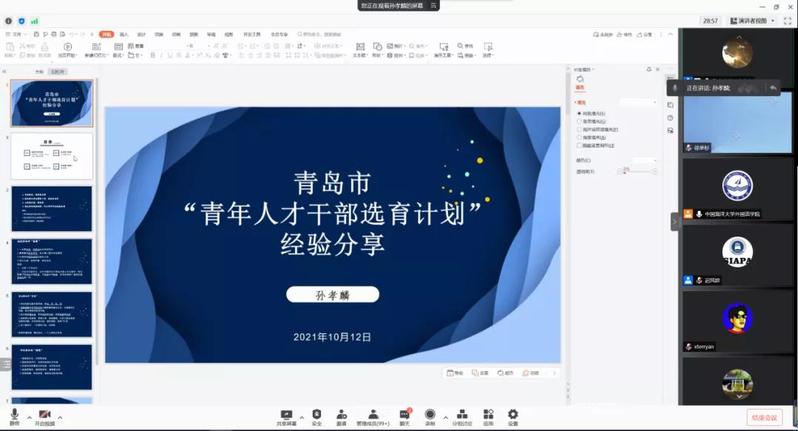Tick the last checkbox in fill panel
Viewport: 798px width, 431px height.
(x=579, y=146)
